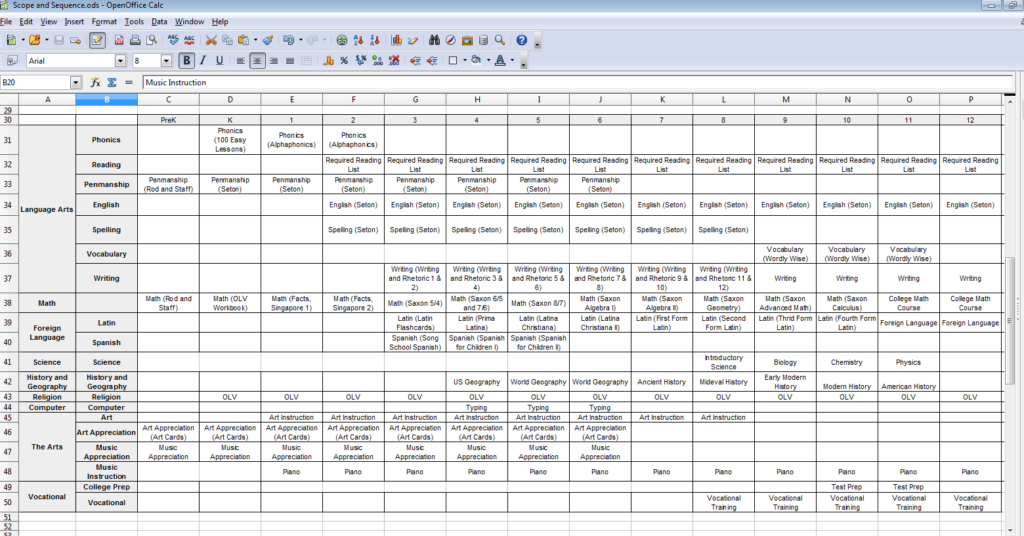The width and height of the screenshot is (1024, 536).
Task: Open the Zoom magnifier
Action: [x=500, y=40]
